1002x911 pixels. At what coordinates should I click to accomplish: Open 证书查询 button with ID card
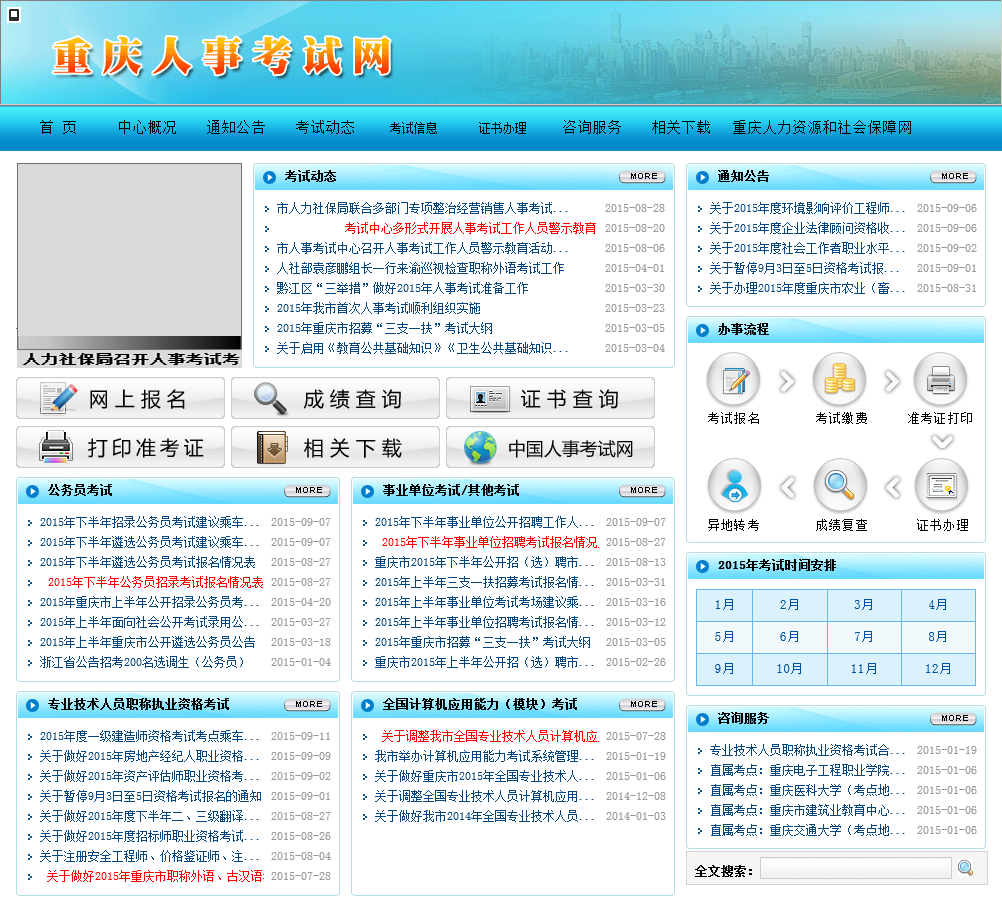550,398
